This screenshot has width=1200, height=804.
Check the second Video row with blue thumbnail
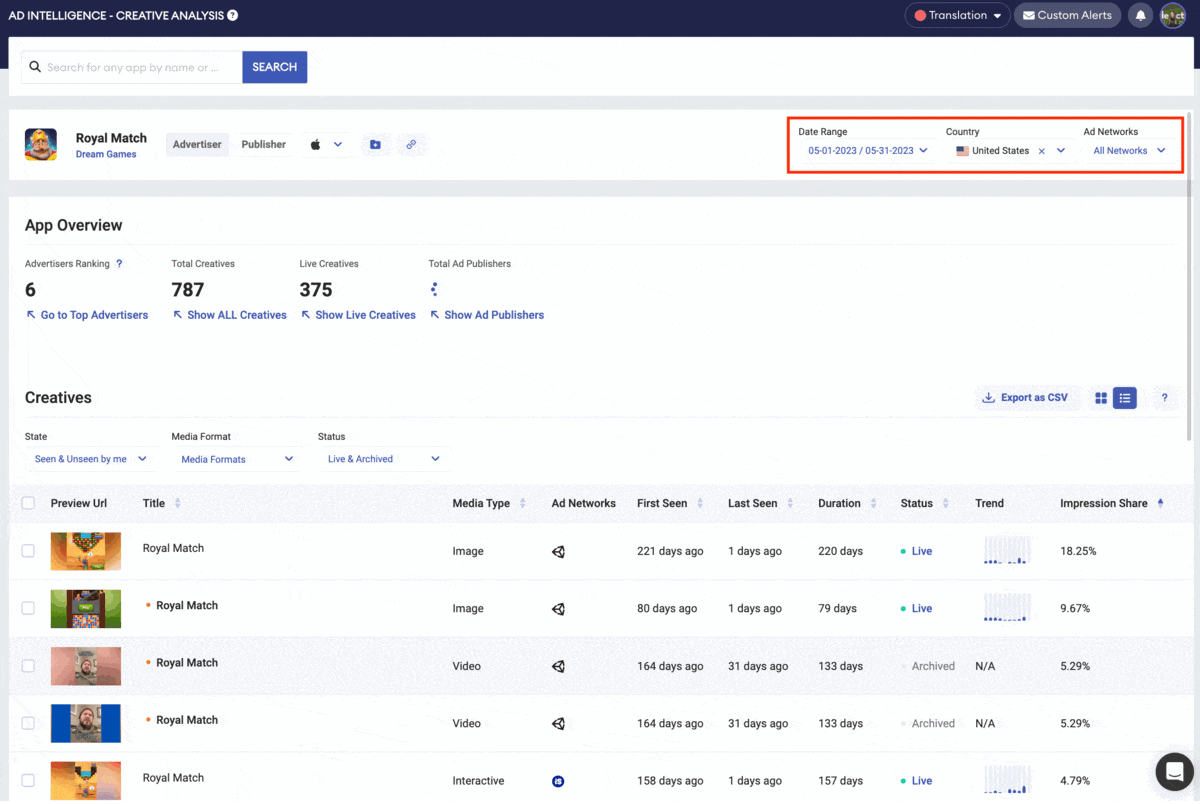(28, 723)
